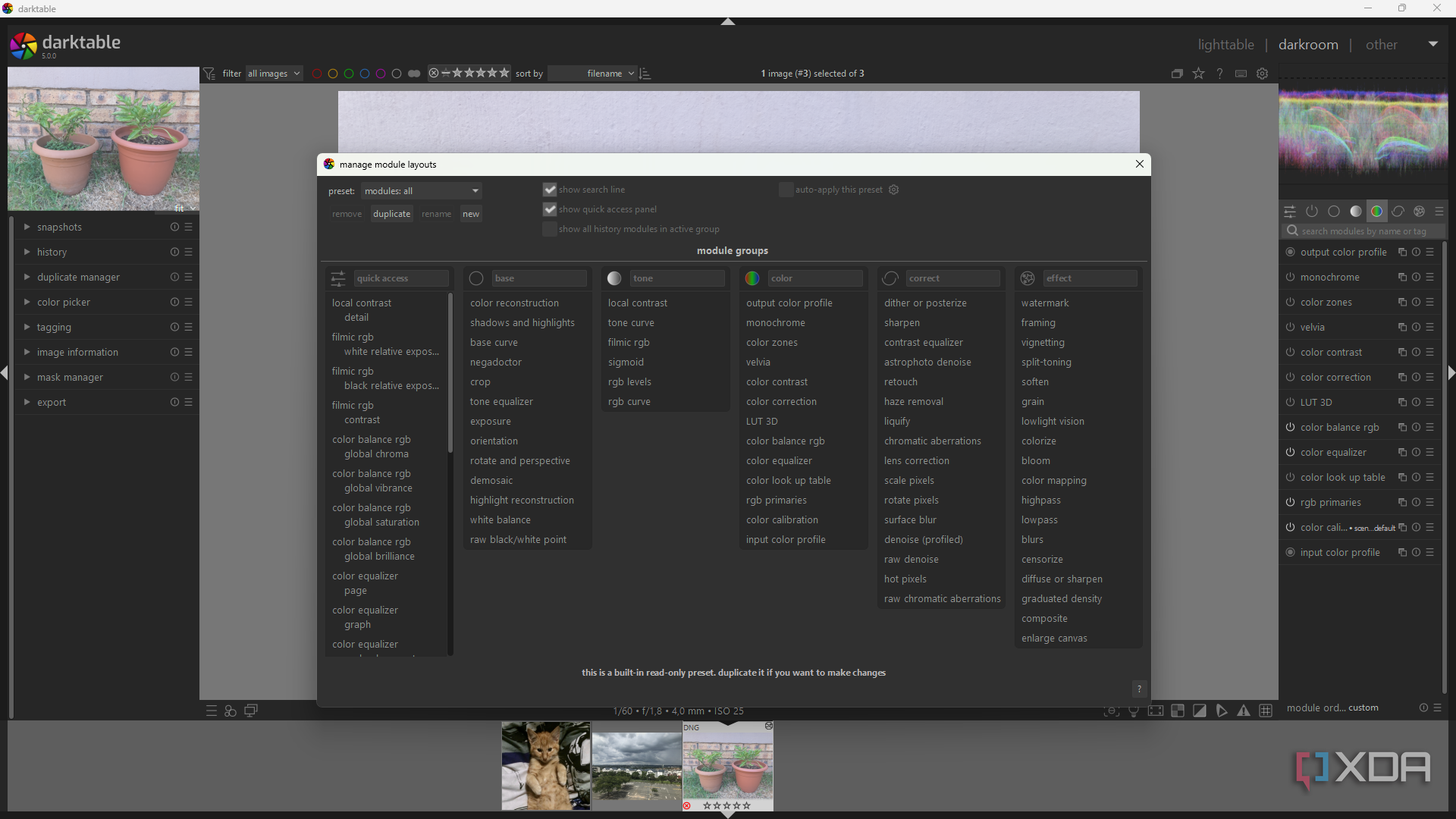Image resolution: width=1456 pixels, height=819 pixels.
Task: Toggle raw overexposed indicator icon
Action: (x=1178, y=711)
